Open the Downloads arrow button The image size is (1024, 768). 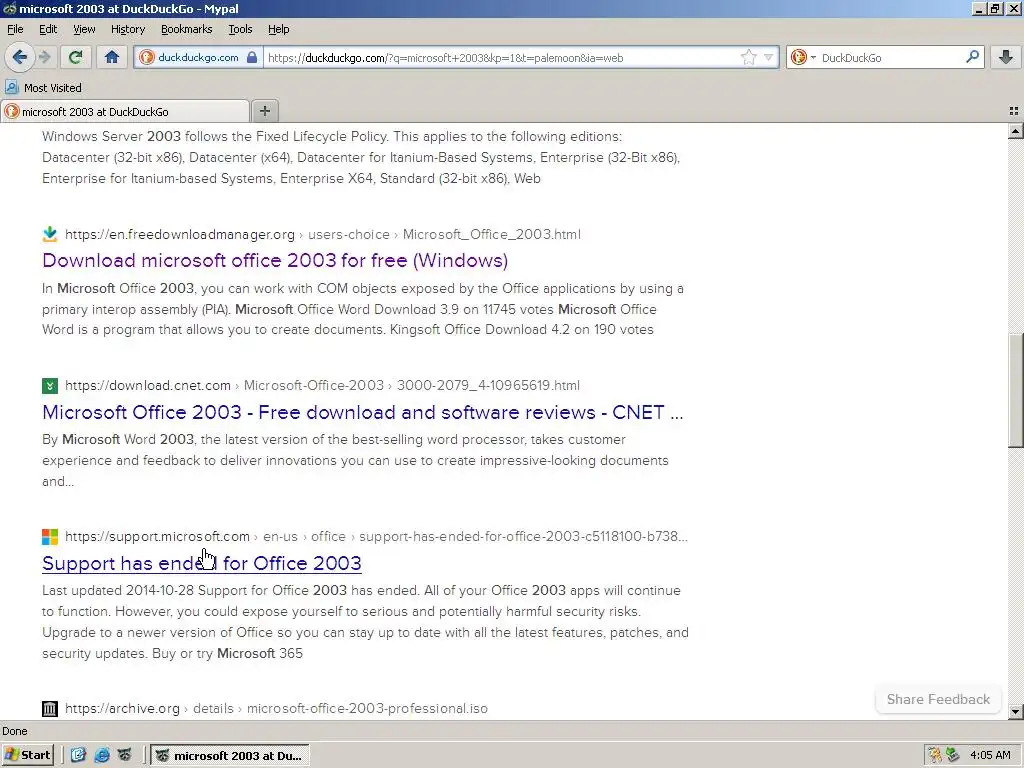[1006, 57]
